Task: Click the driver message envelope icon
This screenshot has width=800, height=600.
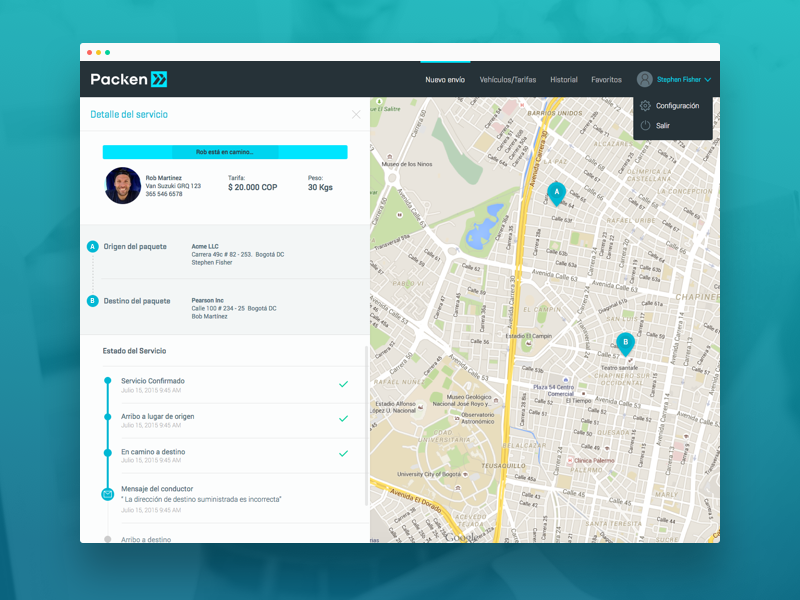Action: point(108,494)
